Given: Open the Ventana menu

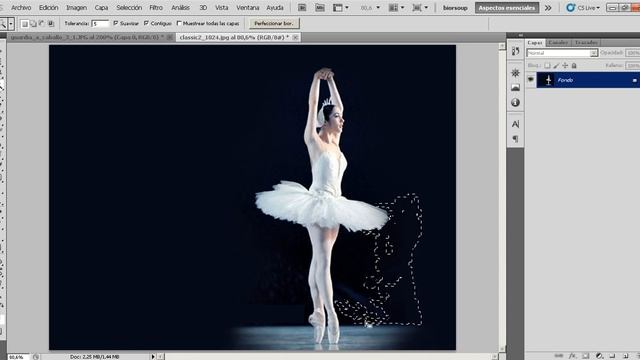Looking at the screenshot, I should coord(248,8).
